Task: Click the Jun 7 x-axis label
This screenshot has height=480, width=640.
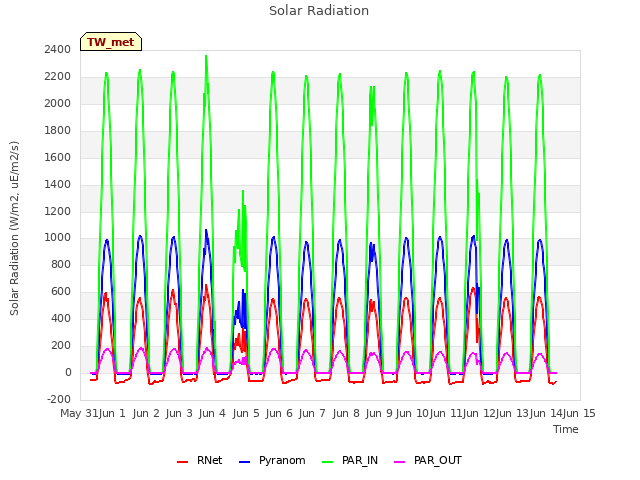Action: coord(312,413)
